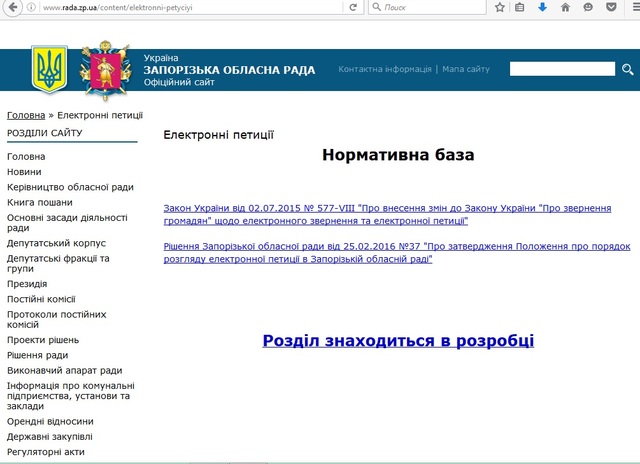Image resolution: width=640 pixels, height=464 pixels.
Task: Open 'Керівництво обласної ради' section
Action: coord(70,187)
